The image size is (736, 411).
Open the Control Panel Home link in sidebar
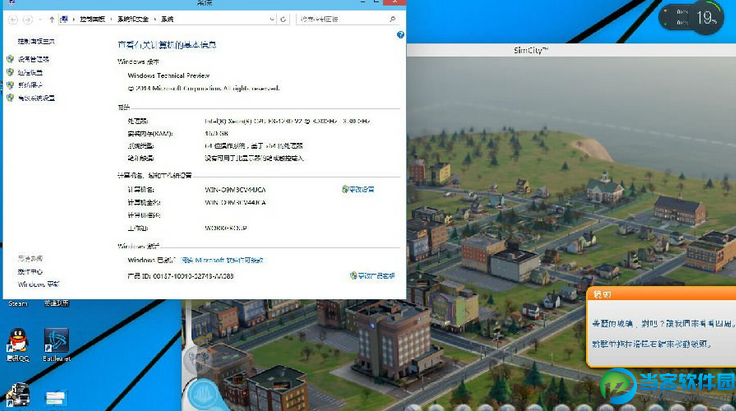coord(36,41)
